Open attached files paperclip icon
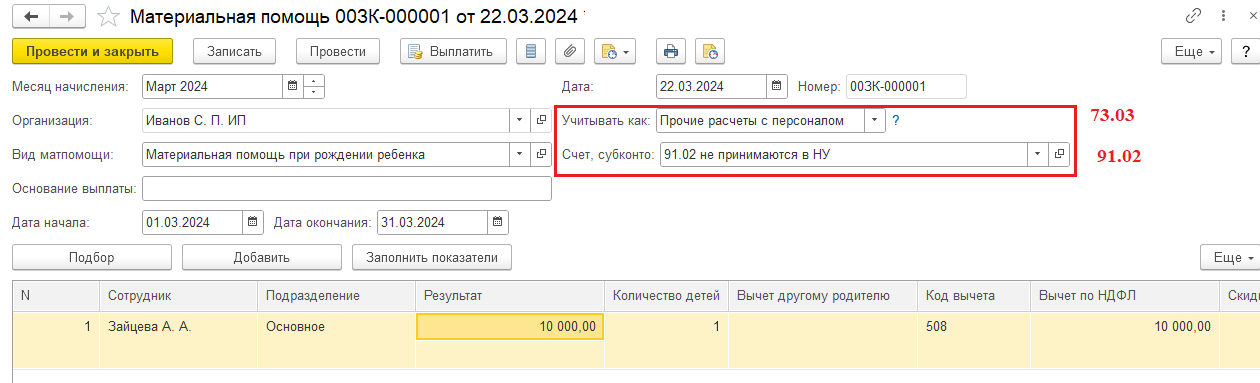This screenshot has height=383, width=1260. click(x=569, y=51)
